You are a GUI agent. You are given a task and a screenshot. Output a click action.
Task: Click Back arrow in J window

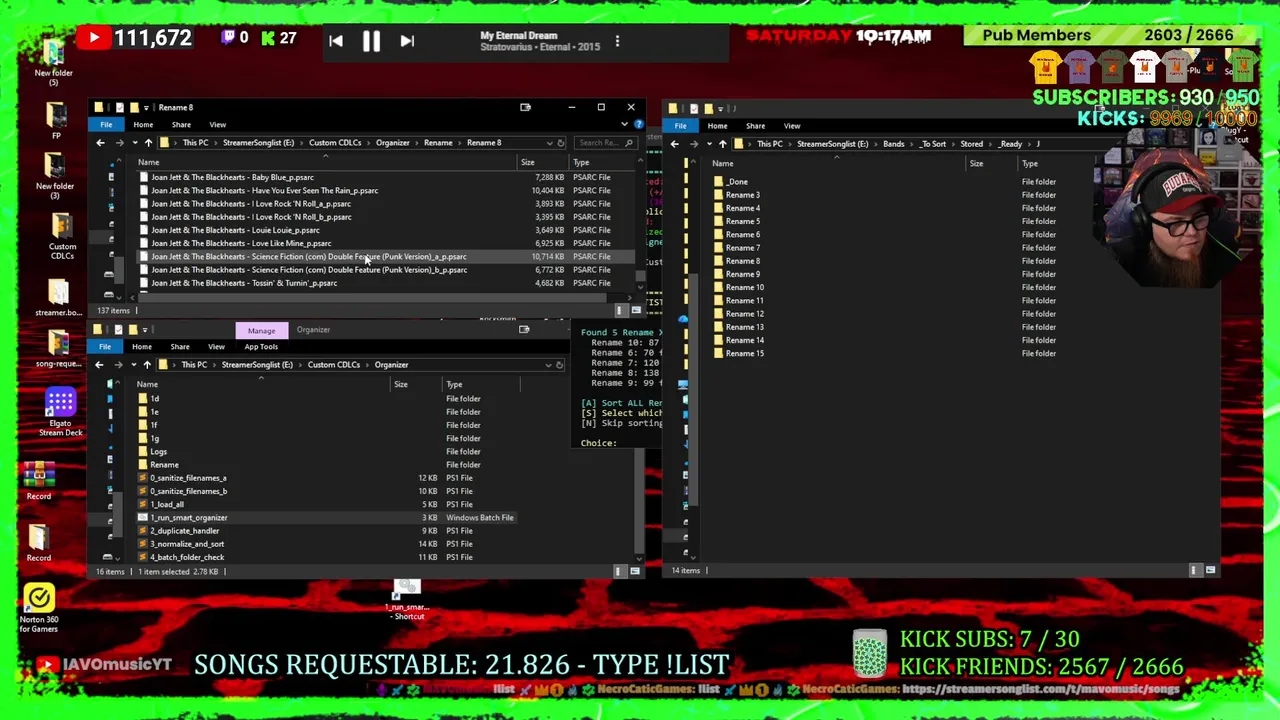674,144
